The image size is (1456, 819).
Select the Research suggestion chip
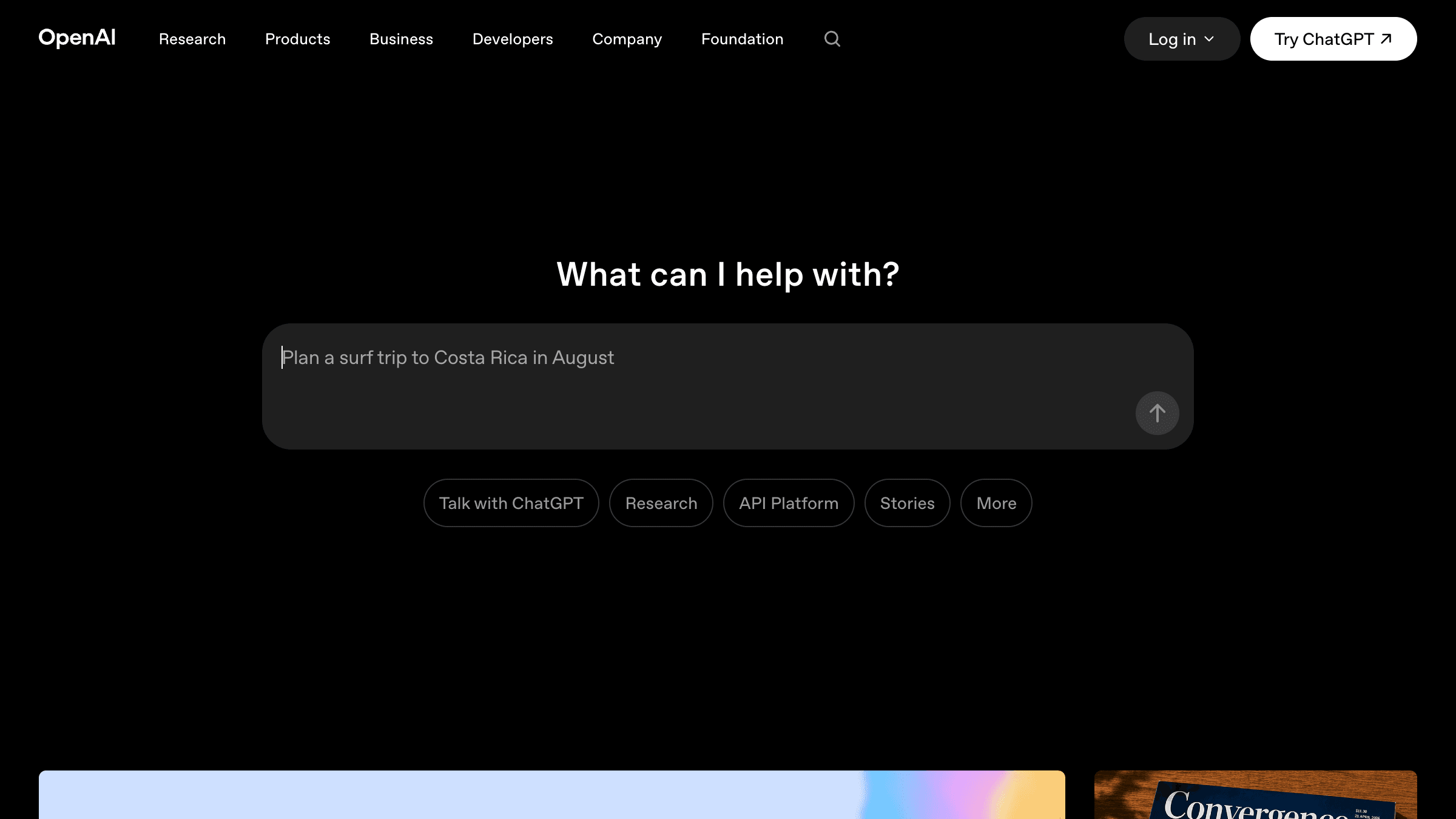click(661, 503)
